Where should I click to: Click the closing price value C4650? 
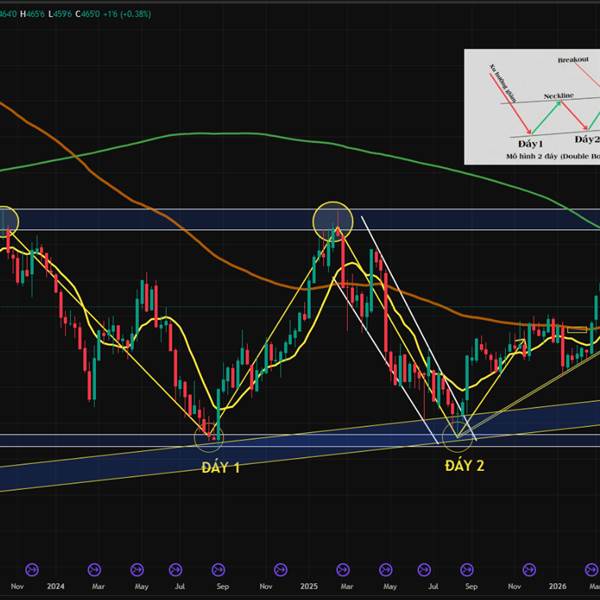(x=87, y=14)
